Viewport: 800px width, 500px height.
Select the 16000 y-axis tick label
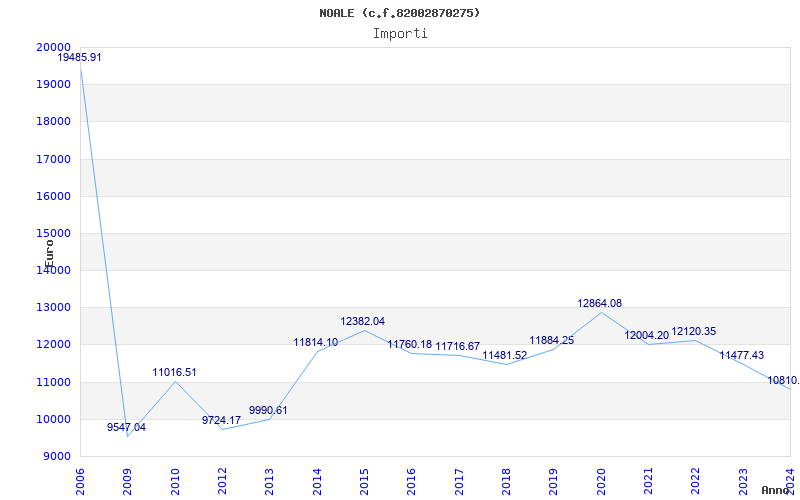tap(54, 196)
